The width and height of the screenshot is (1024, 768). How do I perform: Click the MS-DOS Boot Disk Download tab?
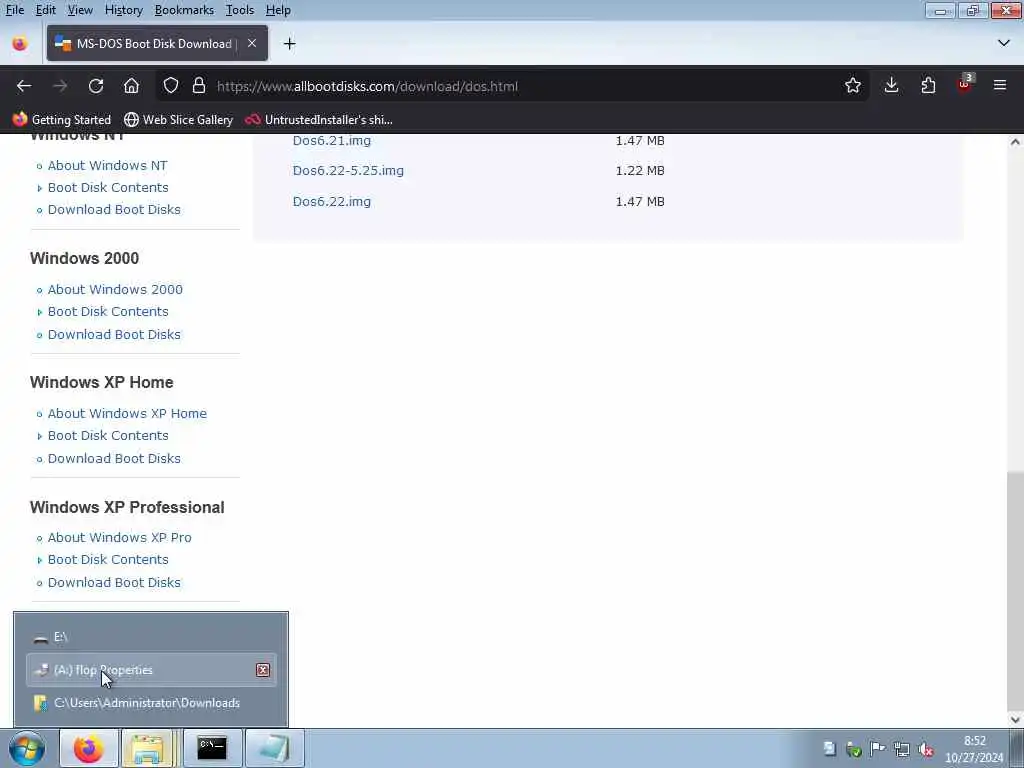pyautogui.click(x=157, y=43)
